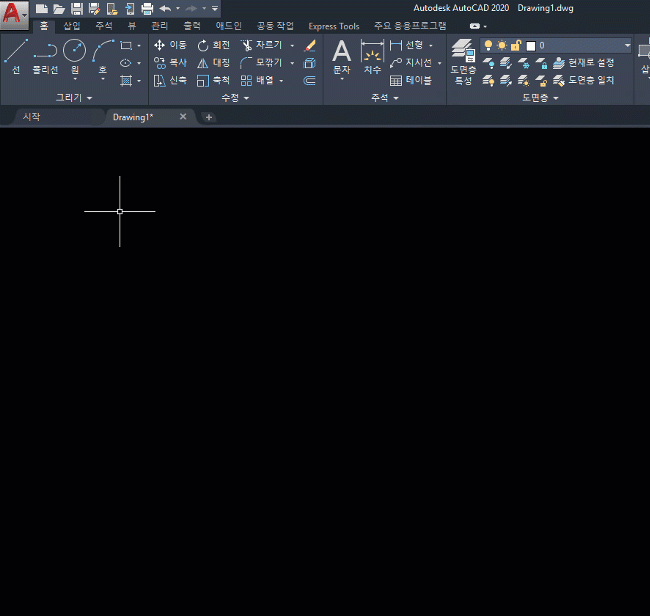Image resolution: width=650 pixels, height=616 pixels.
Task: Click the layer Isolate icon
Action: click(x=506, y=63)
